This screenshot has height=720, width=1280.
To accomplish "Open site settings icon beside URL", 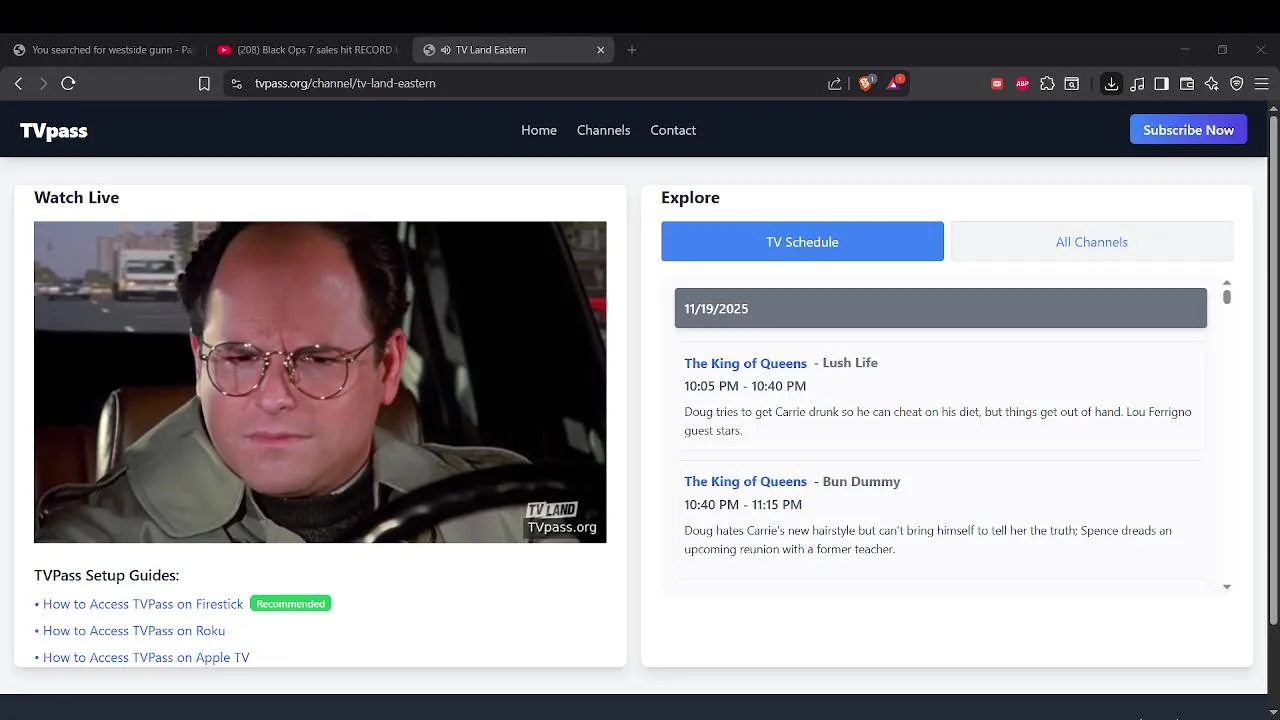I will coord(236,84).
